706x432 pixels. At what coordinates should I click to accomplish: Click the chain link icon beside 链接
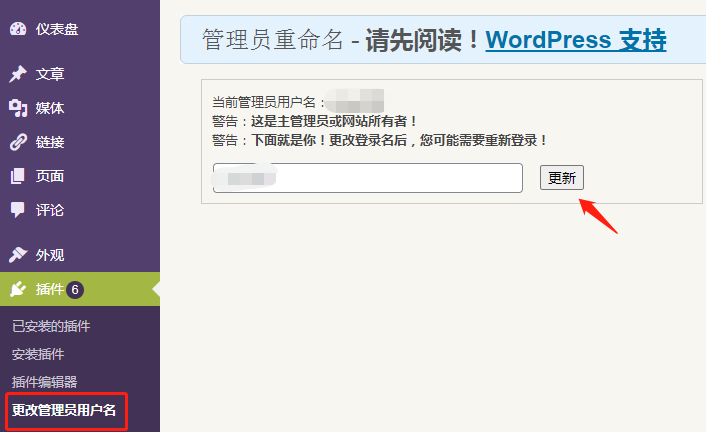coord(18,142)
